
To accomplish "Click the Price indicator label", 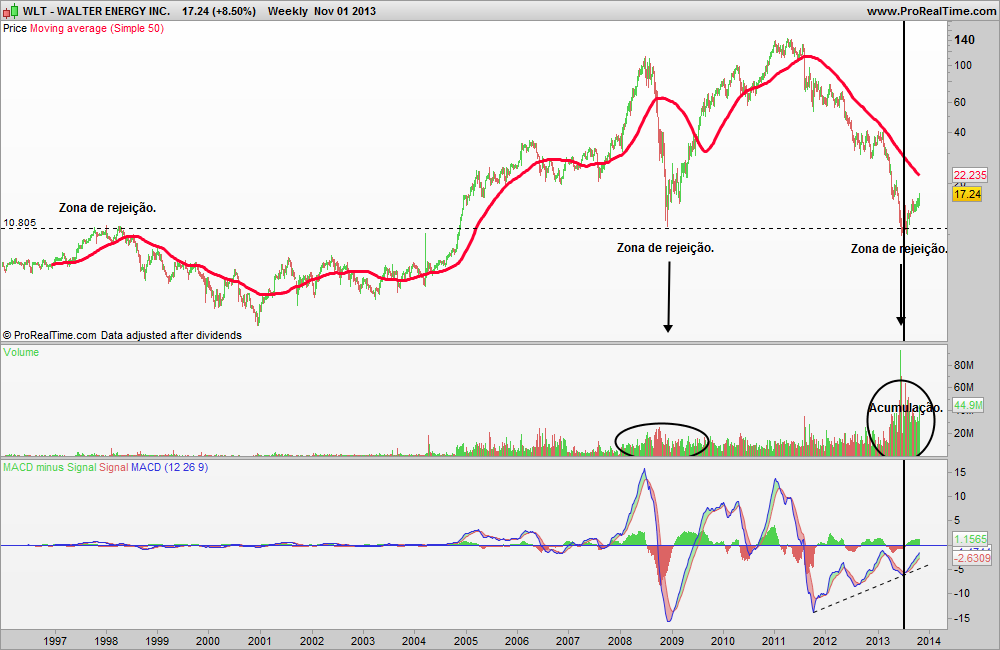I will (x=15, y=28).
